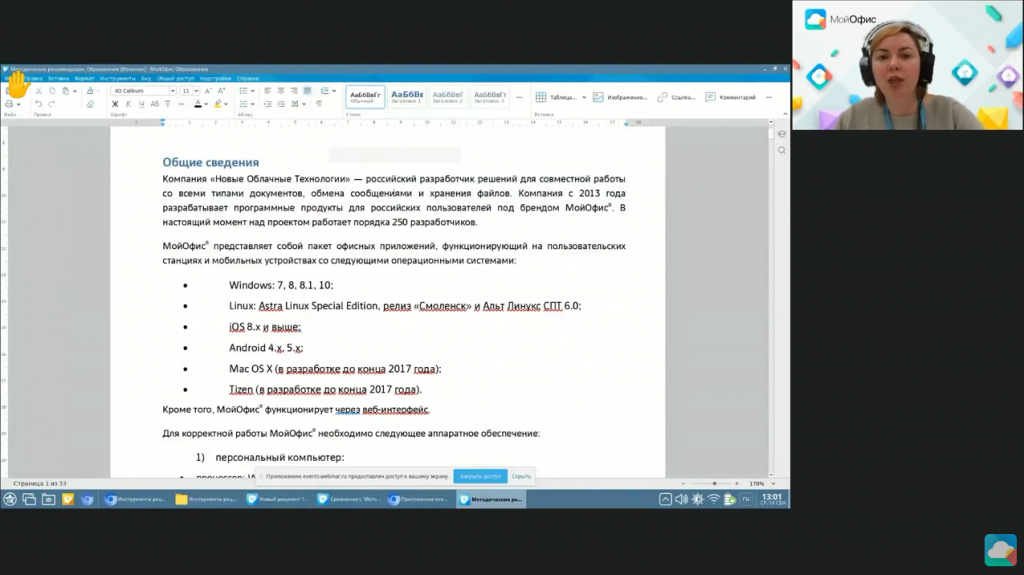1024x575 pixels.
Task: Toggle justified alignment
Action: click(x=307, y=91)
